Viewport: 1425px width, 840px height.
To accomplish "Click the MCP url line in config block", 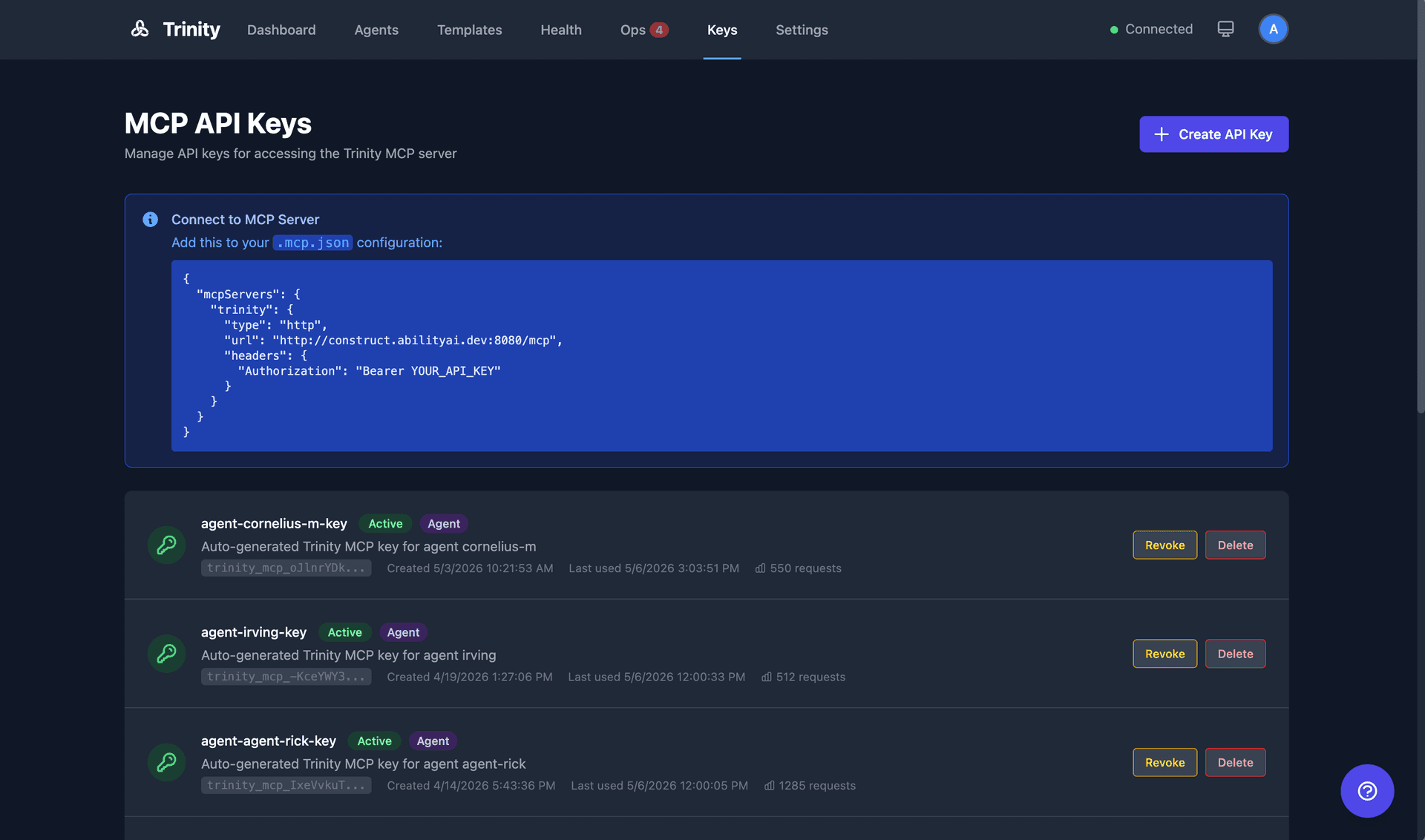I will pyautogui.click(x=393, y=341).
